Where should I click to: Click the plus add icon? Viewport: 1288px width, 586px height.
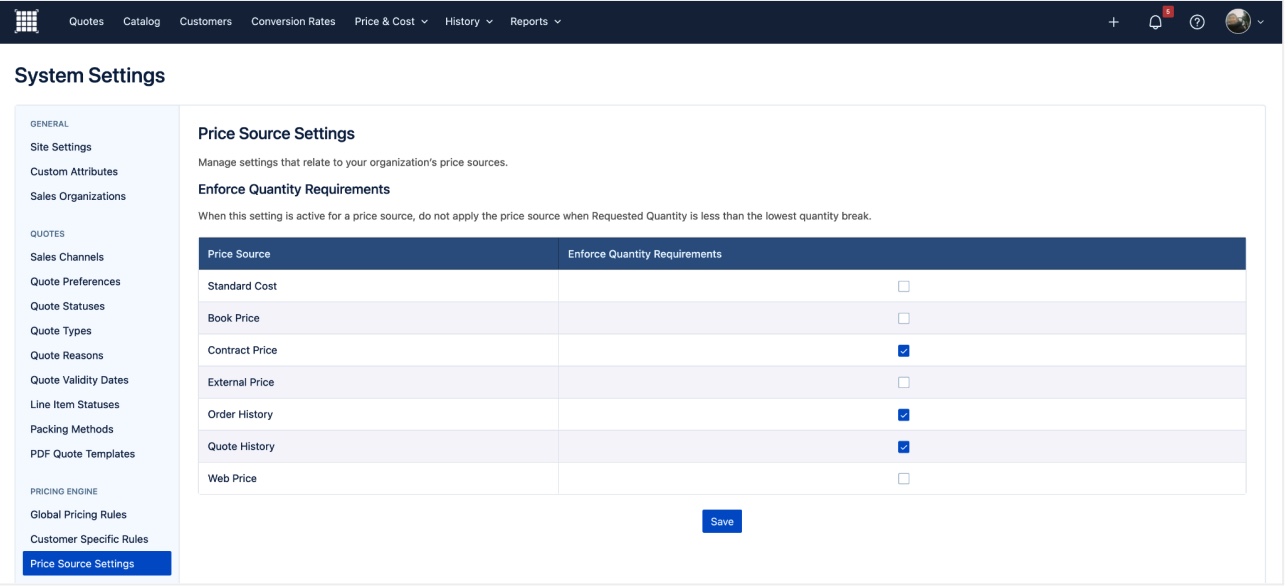[x=1114, y=22]
